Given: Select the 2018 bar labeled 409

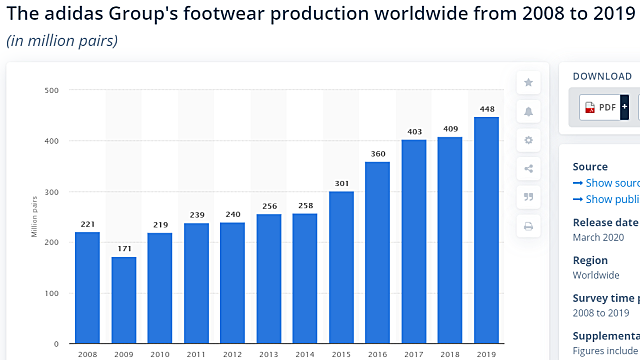Looking at the screenshot, I should coord(450,240).
